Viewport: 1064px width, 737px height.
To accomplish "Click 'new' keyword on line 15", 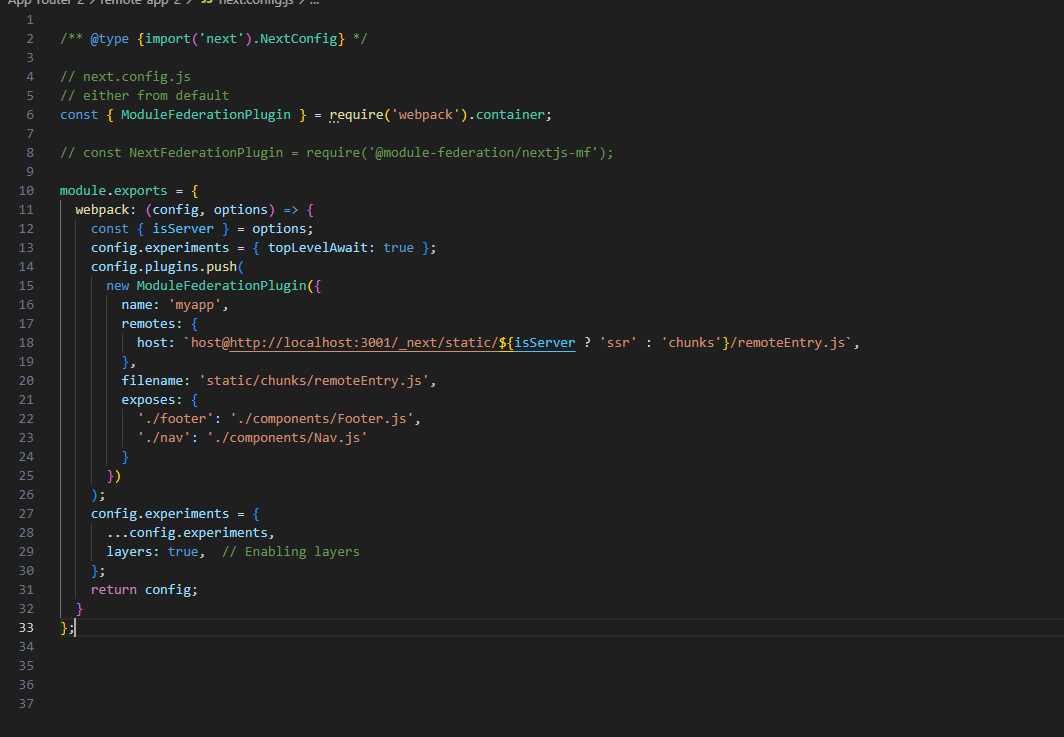I will 117,286.
